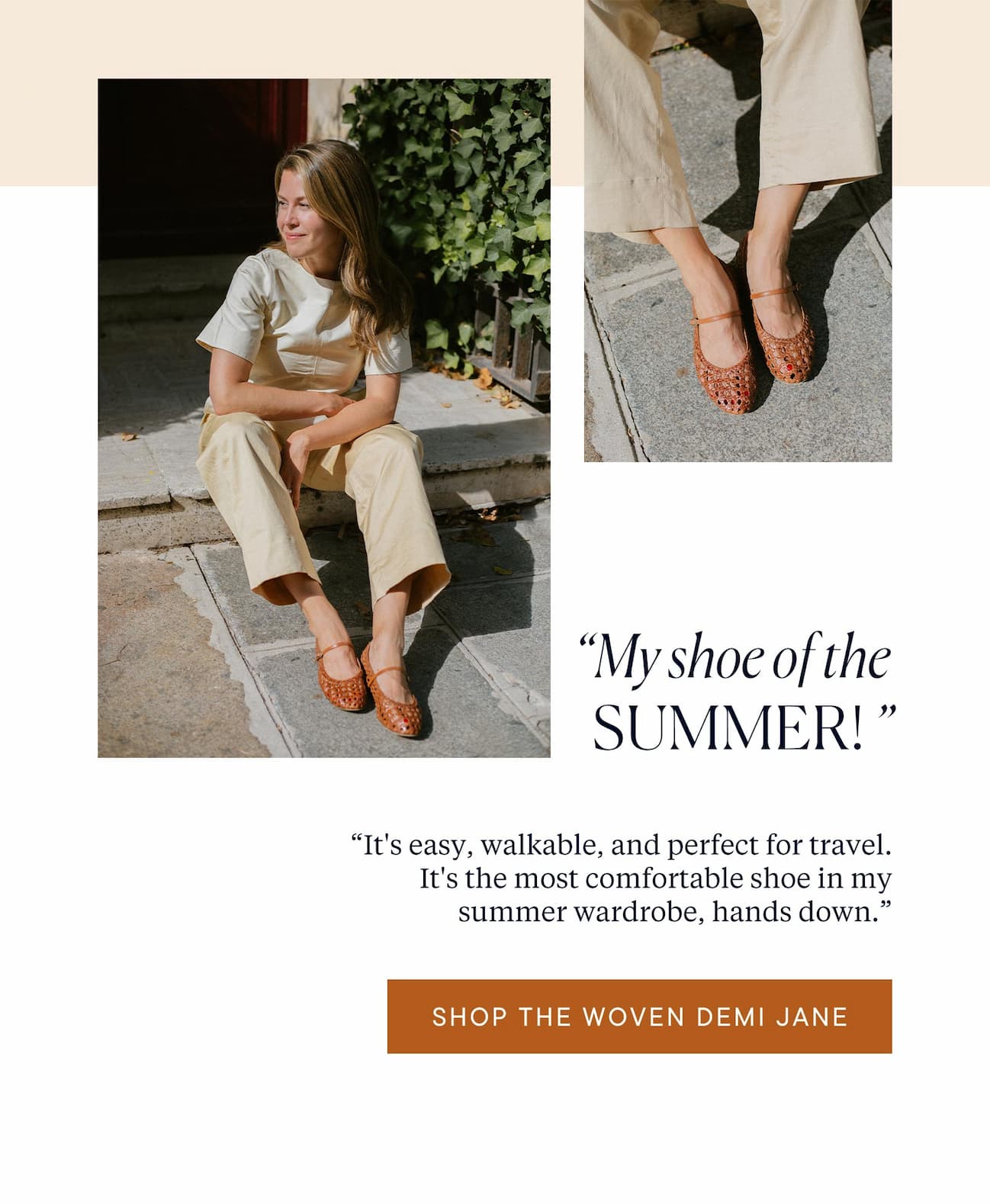
Task: Open the photo of woman sitting on steps
Action: tap(324, 418)
